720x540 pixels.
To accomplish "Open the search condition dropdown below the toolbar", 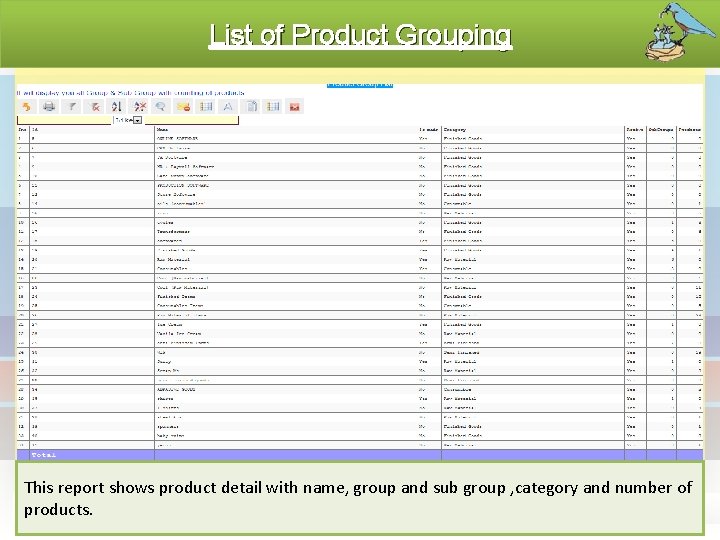I will (137, 120).
